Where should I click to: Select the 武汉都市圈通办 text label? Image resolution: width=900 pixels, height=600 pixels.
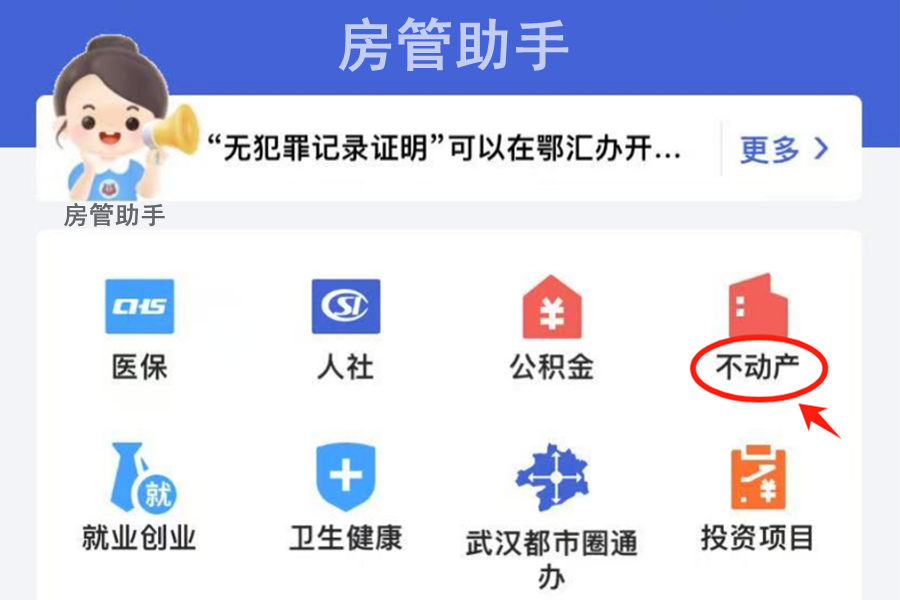pos(552,559)
